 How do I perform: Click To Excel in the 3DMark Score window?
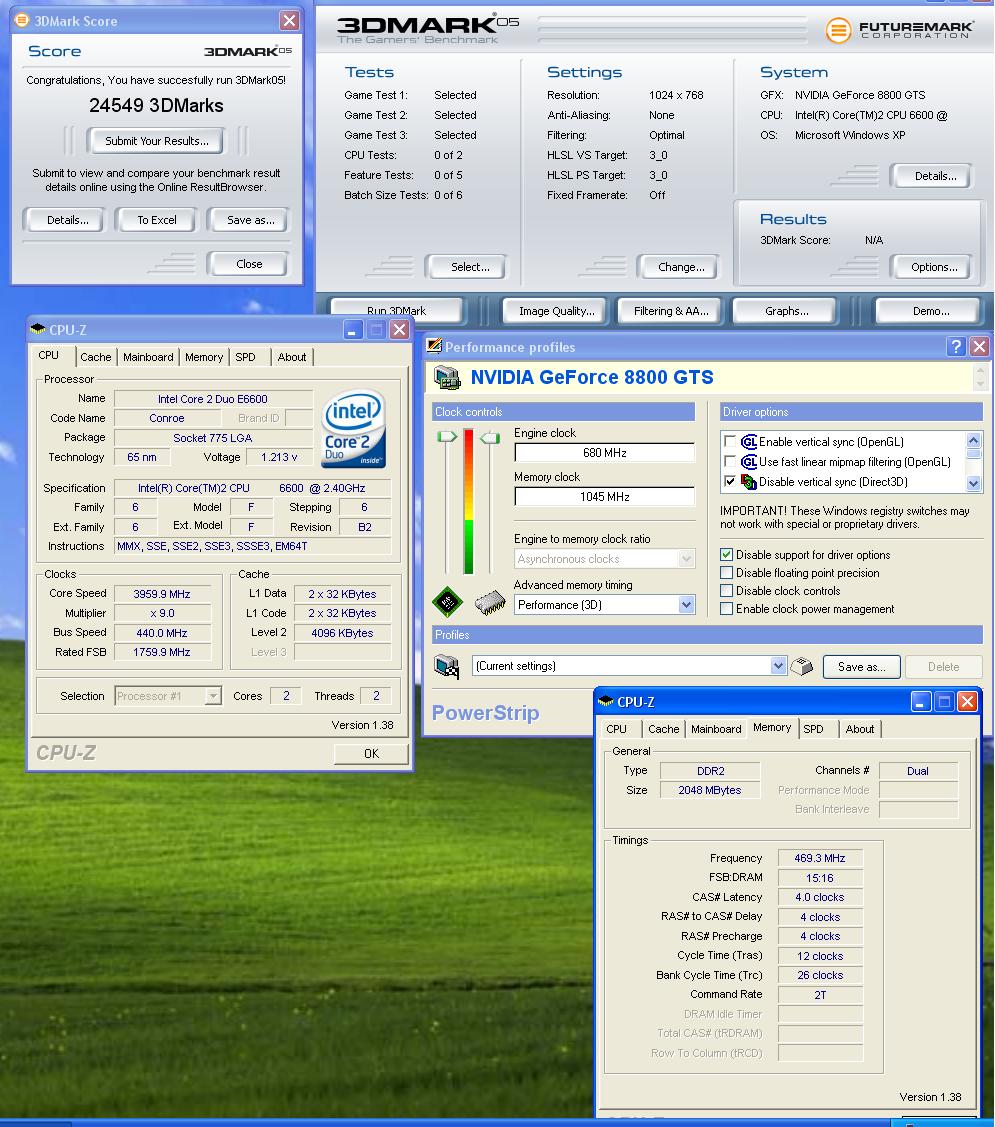tap(156, 220)
